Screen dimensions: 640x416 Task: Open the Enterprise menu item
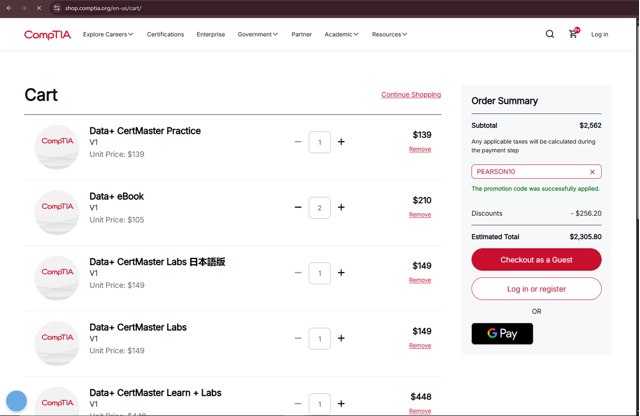click(x=211, y=34)
